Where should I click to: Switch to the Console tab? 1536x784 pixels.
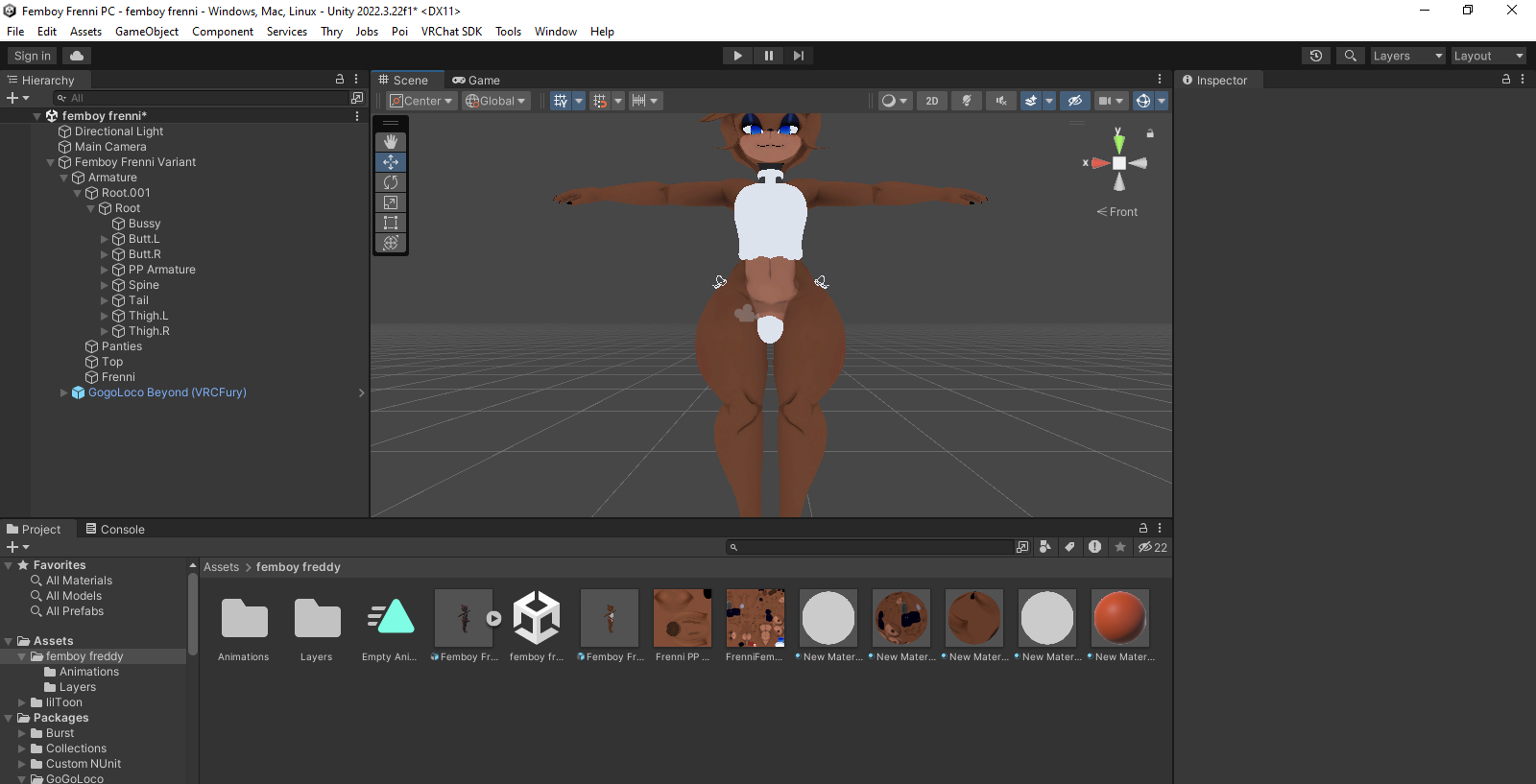pyautogui.click(x=115, y=529)
